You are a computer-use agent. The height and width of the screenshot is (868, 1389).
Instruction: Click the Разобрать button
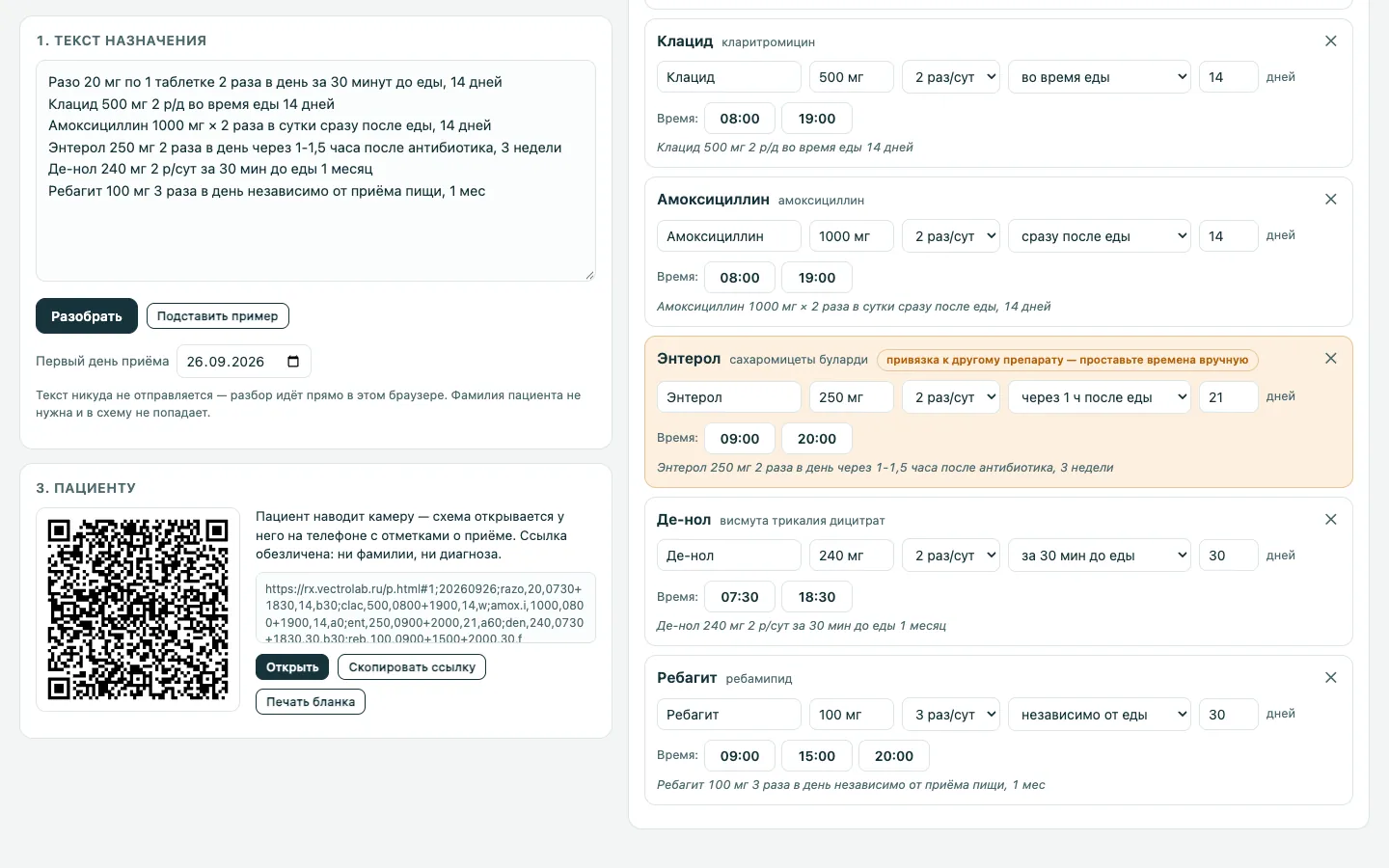[x=87, y=316]
